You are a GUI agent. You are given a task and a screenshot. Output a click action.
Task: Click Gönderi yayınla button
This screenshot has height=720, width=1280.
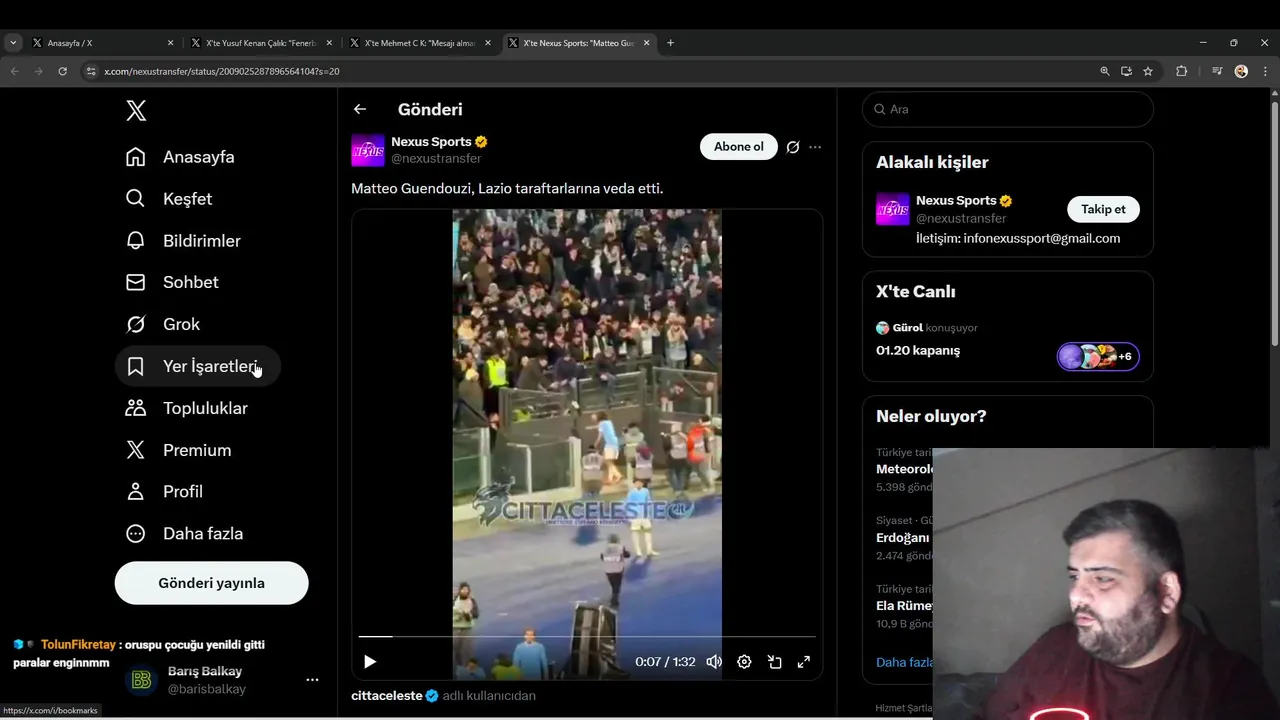(211, 583)
